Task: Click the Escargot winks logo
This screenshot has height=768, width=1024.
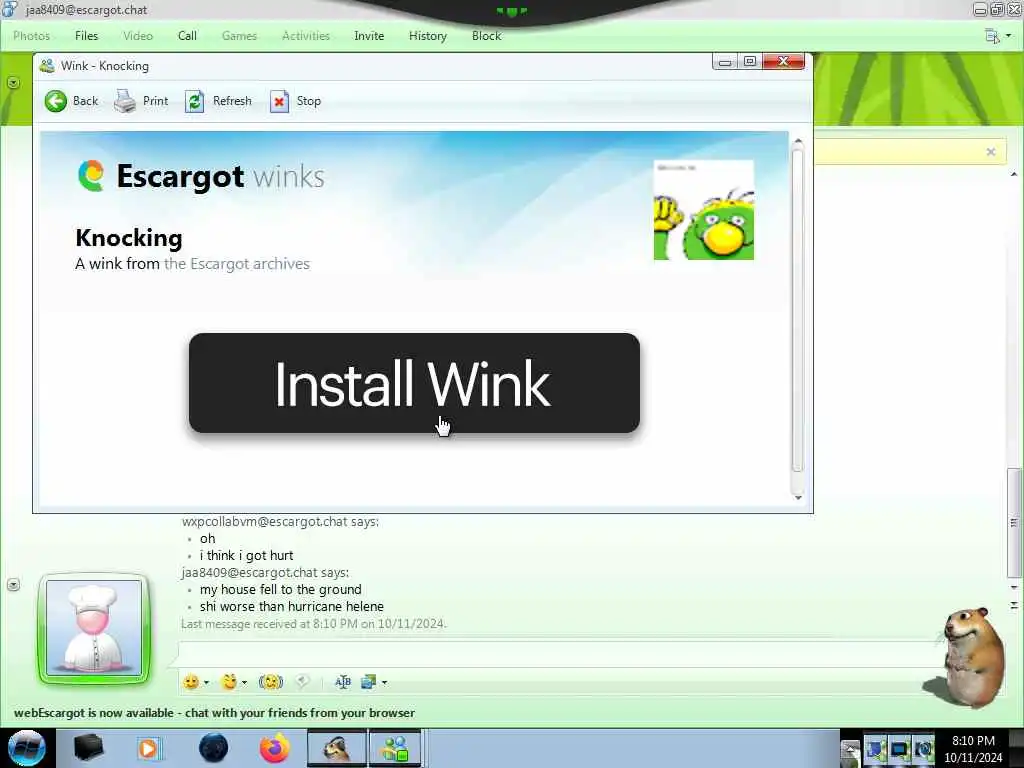Action: click(201, 176)
